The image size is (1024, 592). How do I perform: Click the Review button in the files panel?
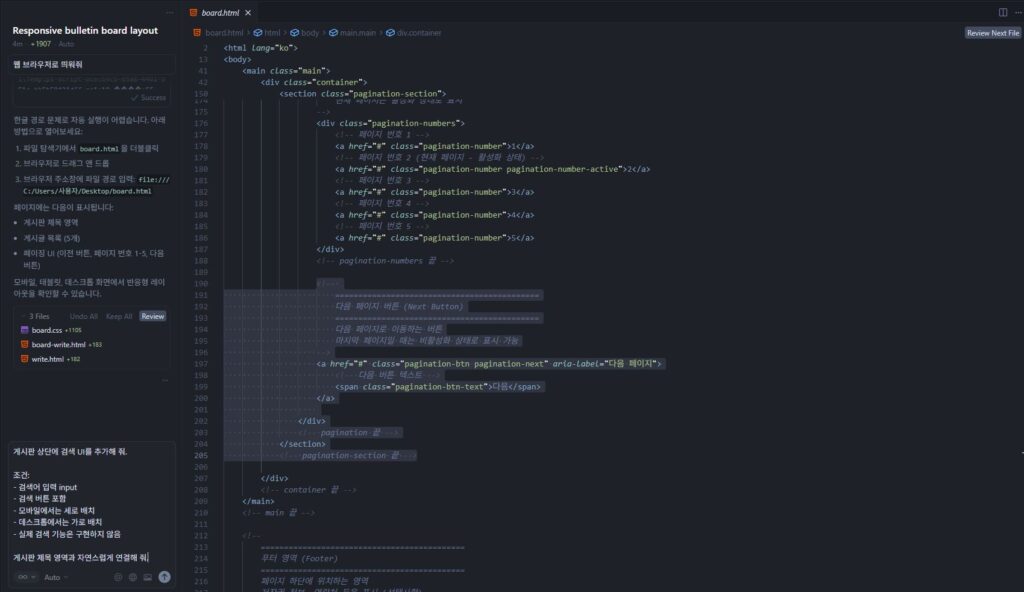(153, 316)
